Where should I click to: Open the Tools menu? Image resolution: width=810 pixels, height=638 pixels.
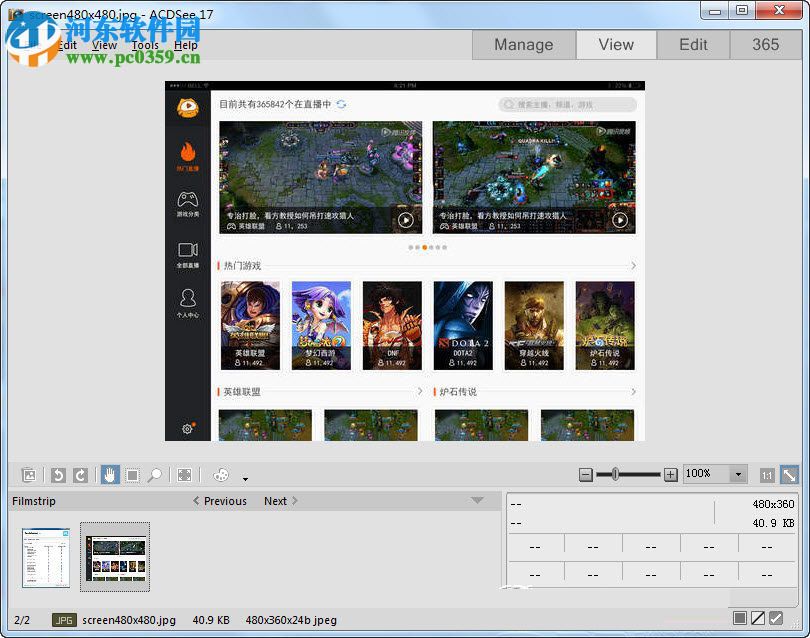(x=145, y=45)
